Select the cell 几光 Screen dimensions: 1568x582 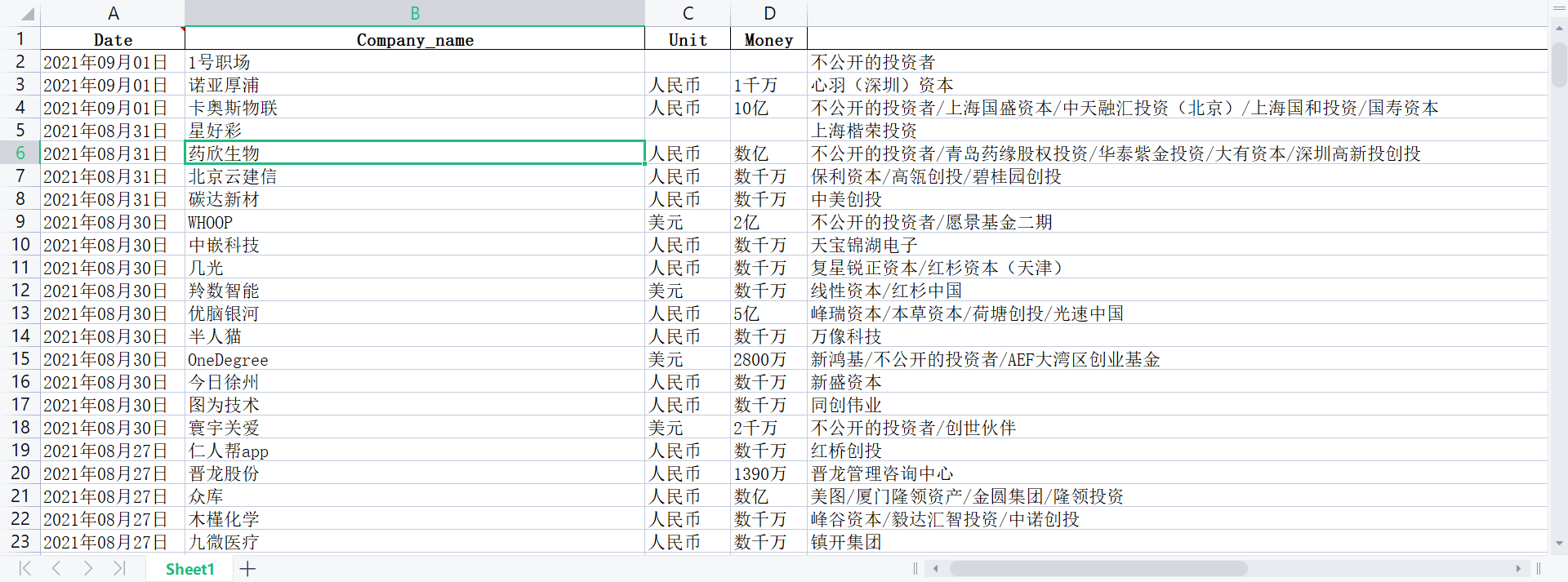pyautogui.click(x=415, y=267)
